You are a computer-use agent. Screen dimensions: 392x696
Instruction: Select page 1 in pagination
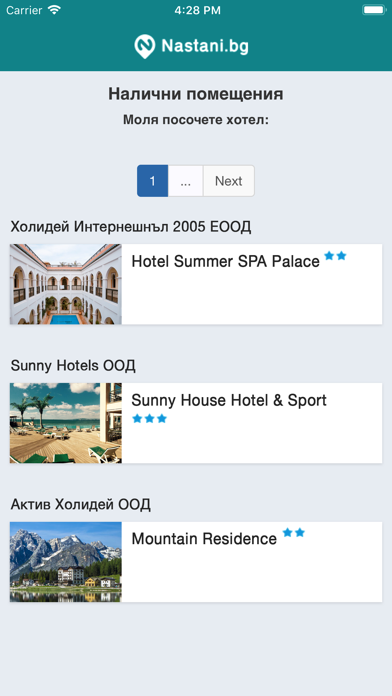pyautogui.click(x=152, y=181)
